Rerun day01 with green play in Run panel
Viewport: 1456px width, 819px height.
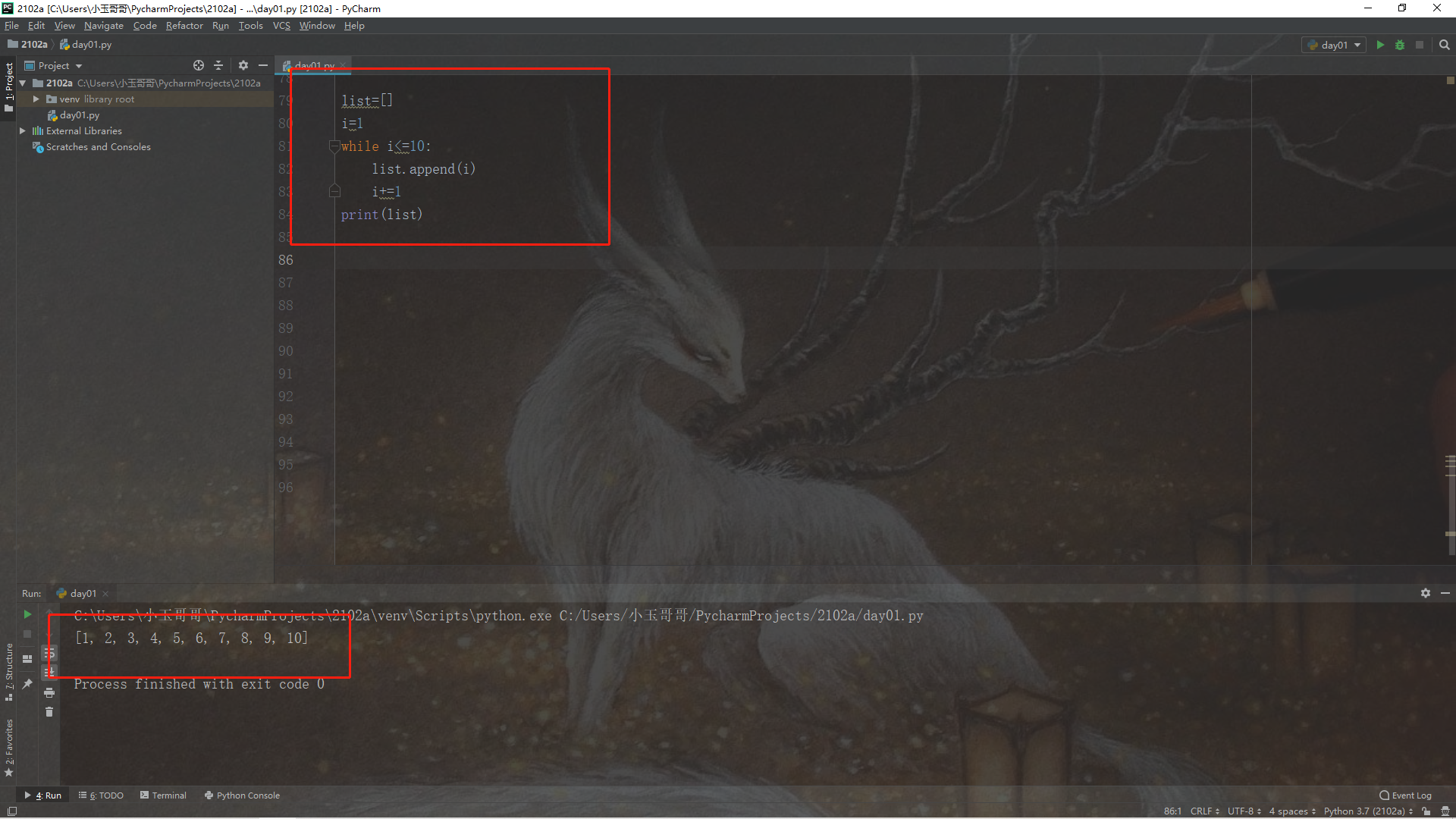27,614
